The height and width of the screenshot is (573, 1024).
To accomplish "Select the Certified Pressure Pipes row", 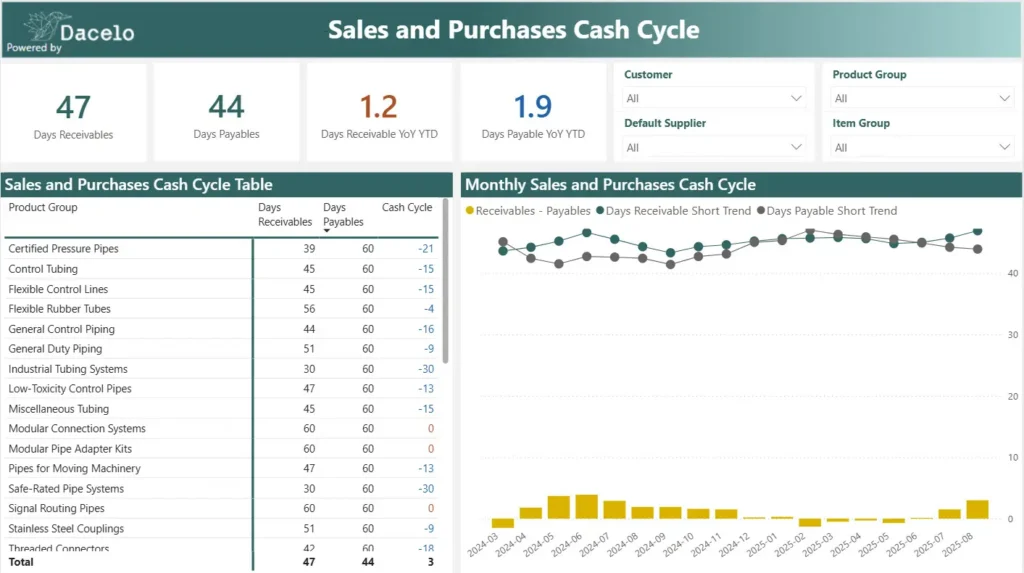I will (63, 249).
